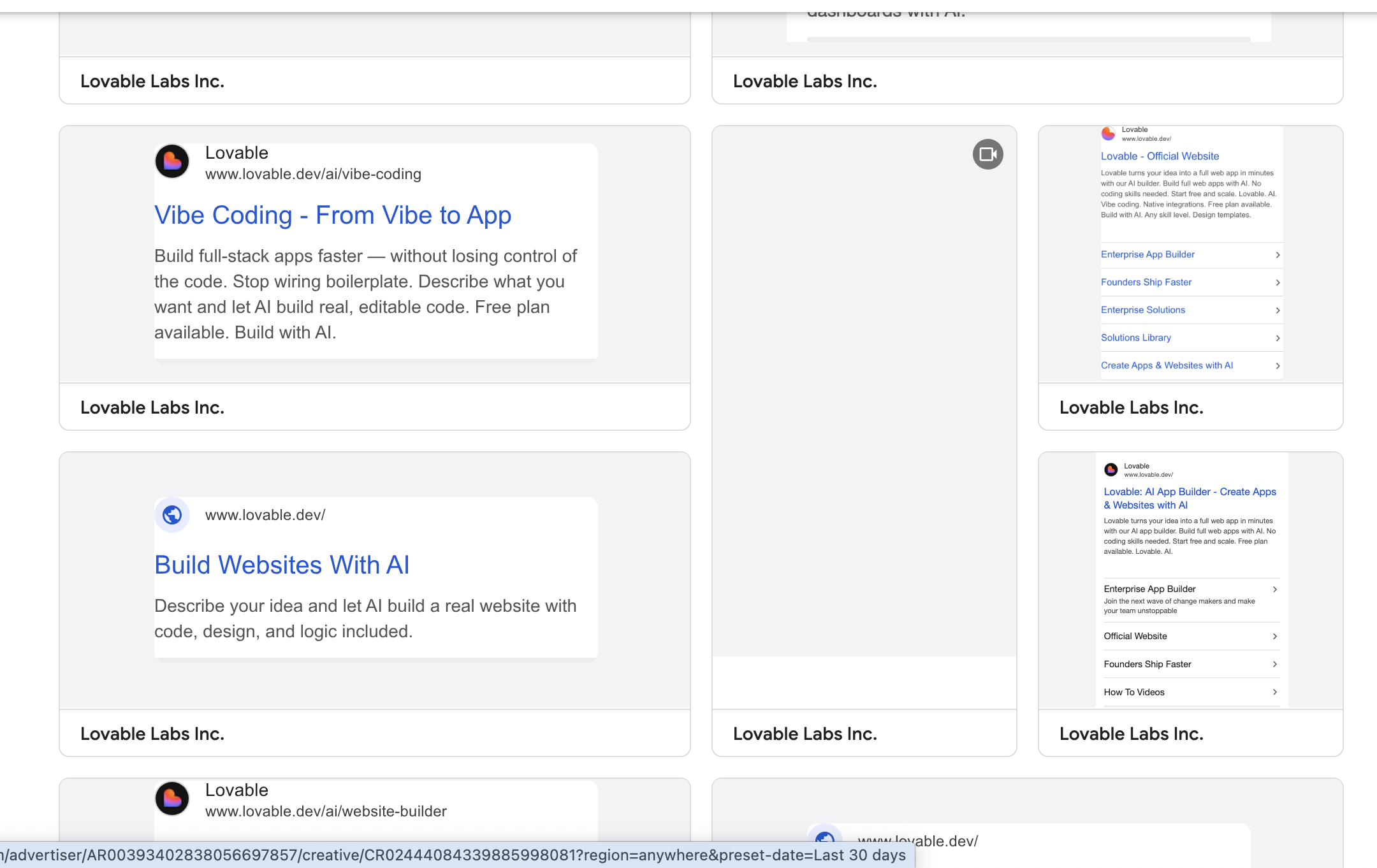Click Lovable Labs Inc. under the Vibe Coding ad

click(x=152, y=407)
